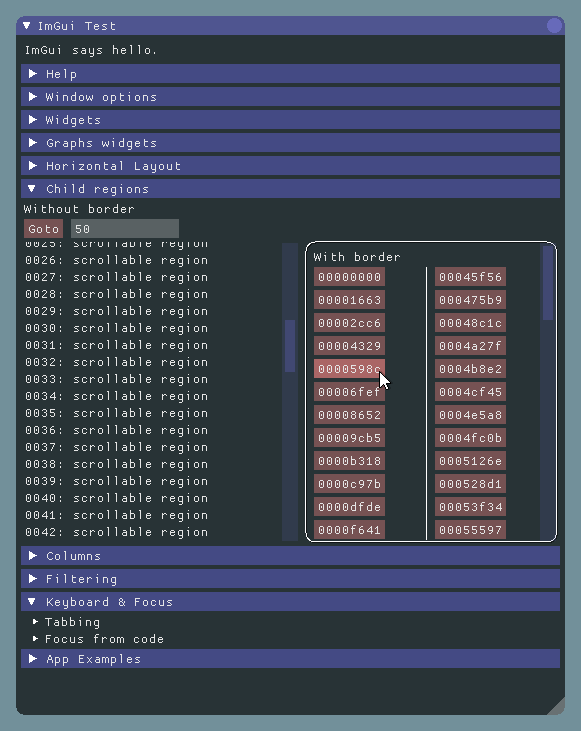This screenshot has height=731, width=581.
Task: Click text '0026: scrollable region'
Action: tap(116, 260)
